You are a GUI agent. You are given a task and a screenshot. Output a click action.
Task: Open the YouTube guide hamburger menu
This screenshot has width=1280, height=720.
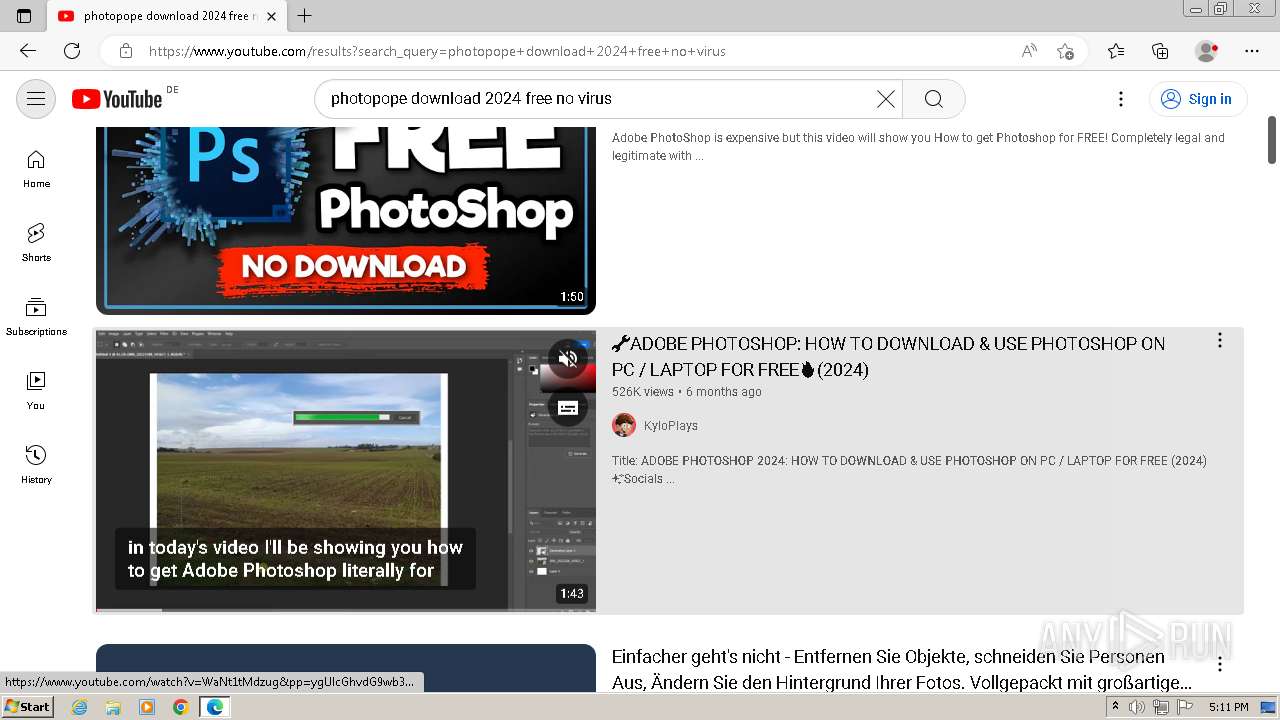click(x=36, y=98)
